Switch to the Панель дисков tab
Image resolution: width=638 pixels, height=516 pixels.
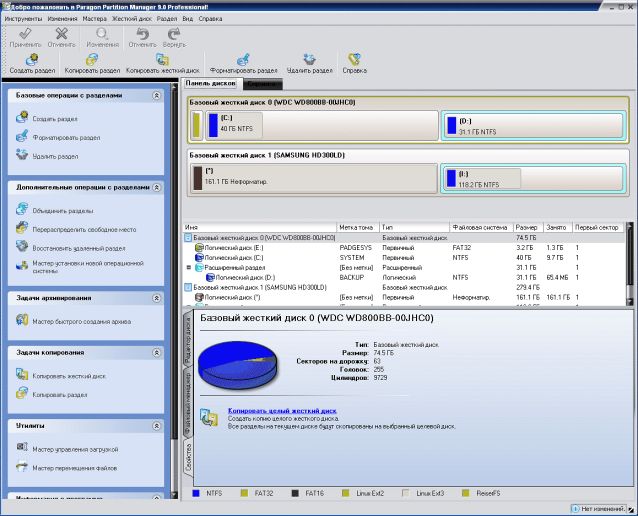211,83
